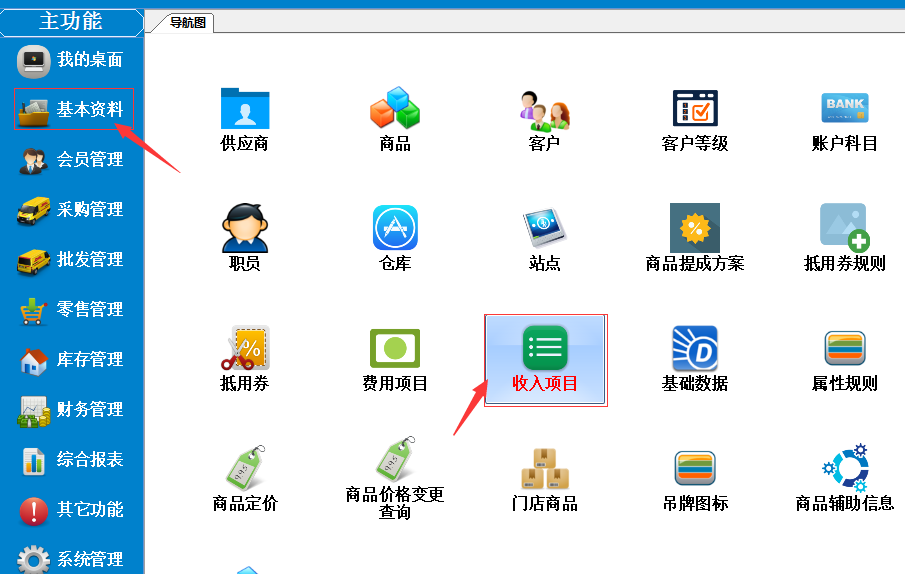Open the 抵用券 coupon scissors icon
This screenshot has width=905, height=574.
pyautogui.click(x=245, y=348)
